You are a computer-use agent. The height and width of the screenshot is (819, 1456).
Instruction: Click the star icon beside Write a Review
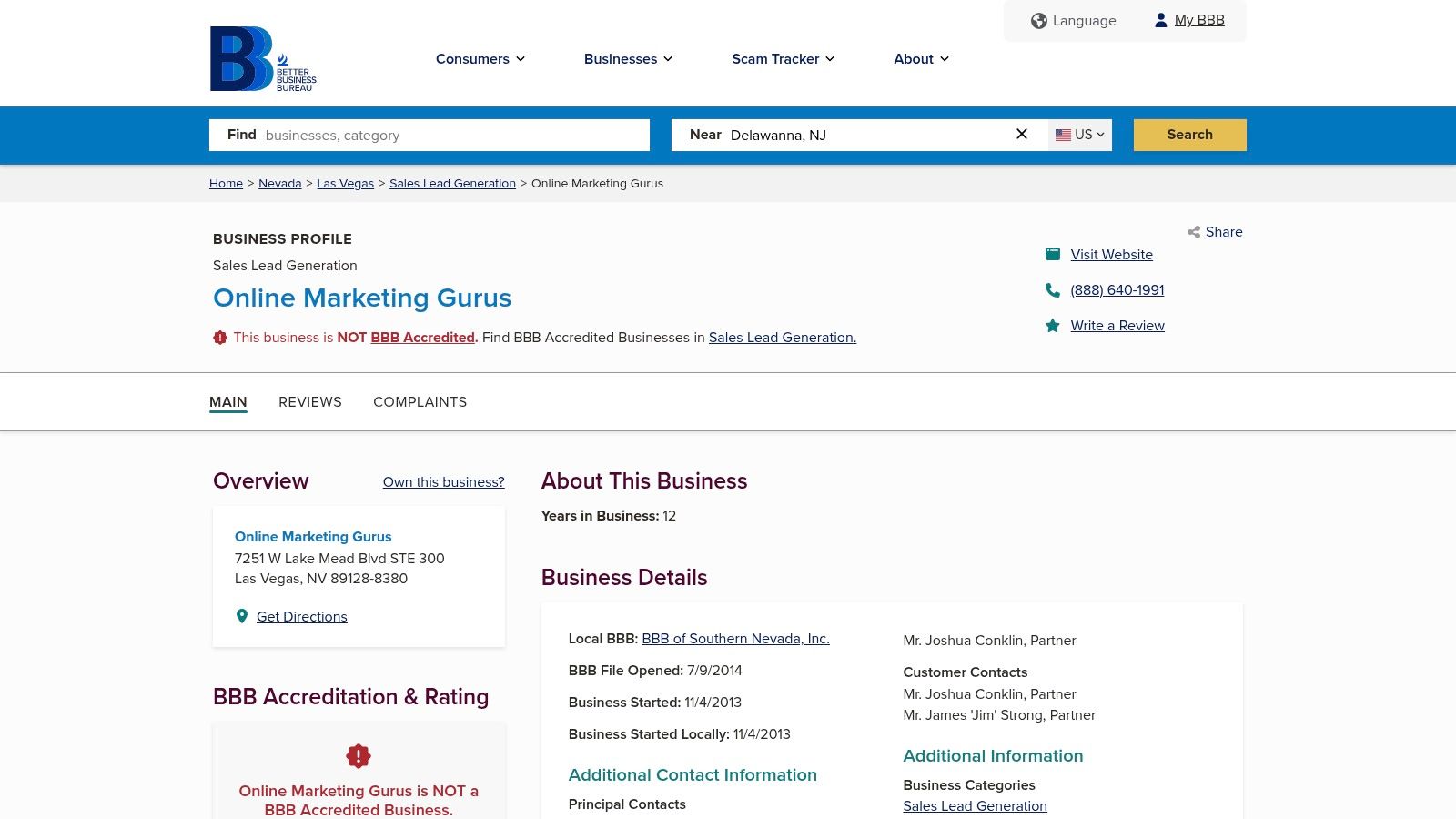click(x=1053, y=326)
